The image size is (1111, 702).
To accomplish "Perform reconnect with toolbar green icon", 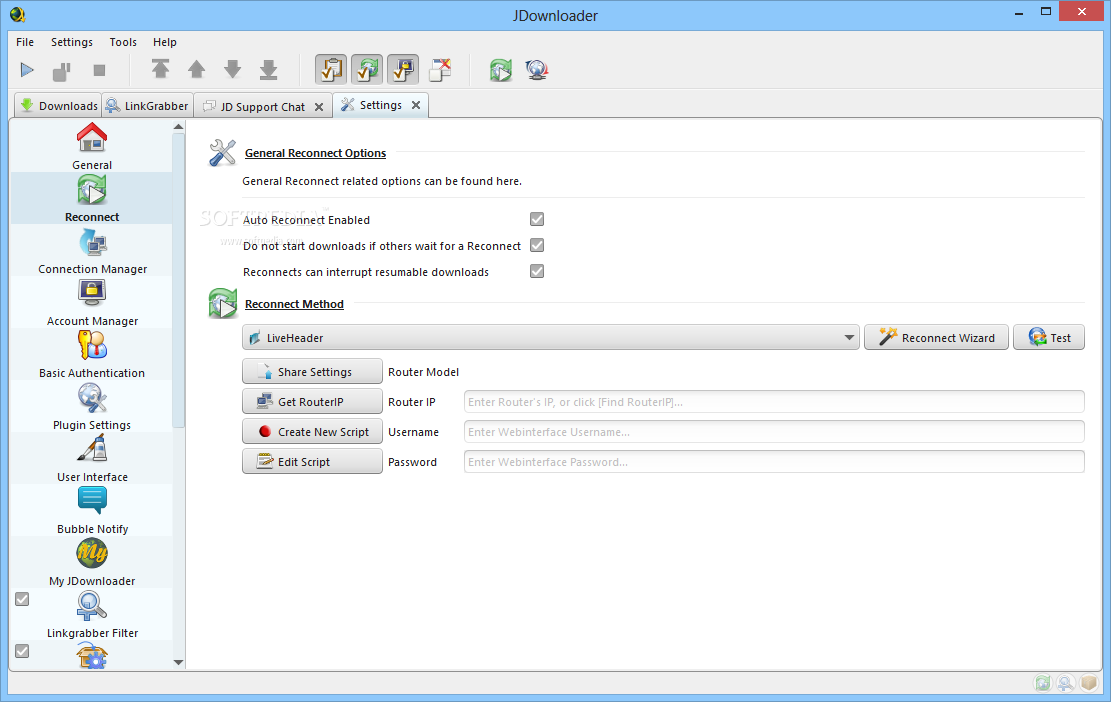I will (x=501, y=69).
